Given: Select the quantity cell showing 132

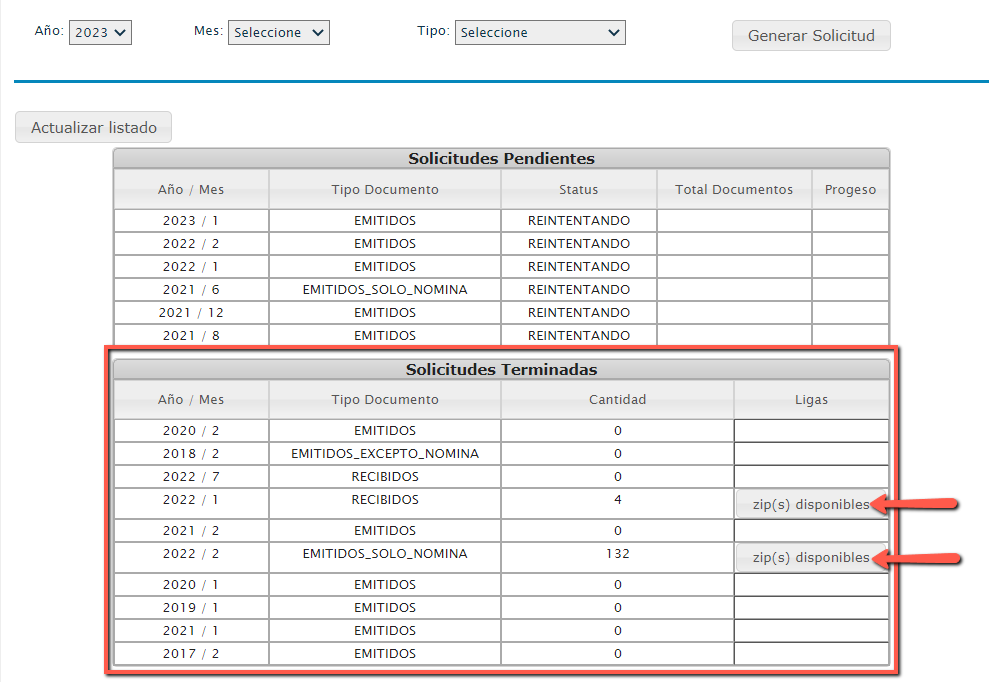Looking at the screenshot, I should 617,553.
